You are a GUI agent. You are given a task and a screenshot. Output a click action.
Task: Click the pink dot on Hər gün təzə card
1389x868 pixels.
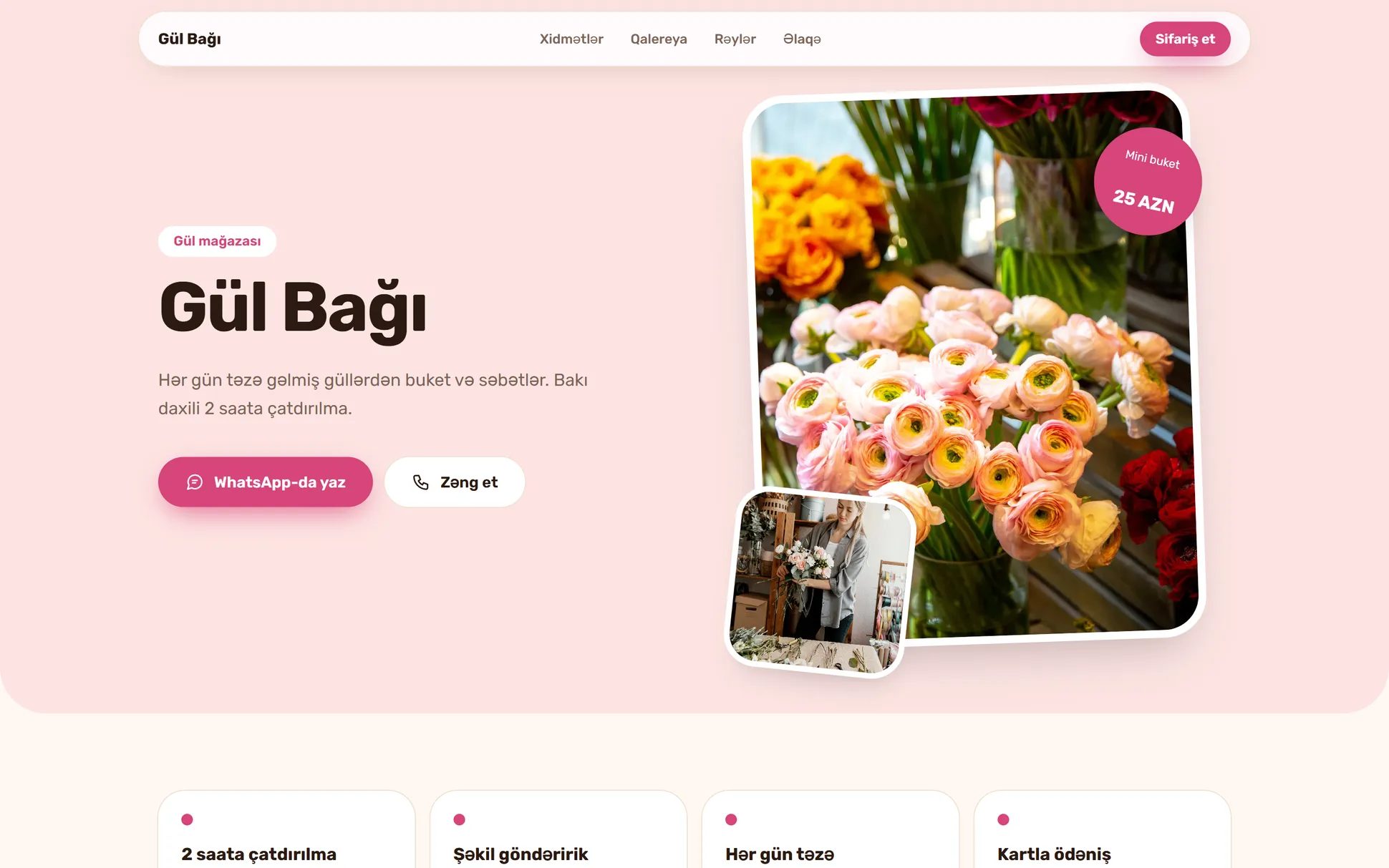(731, 819)
